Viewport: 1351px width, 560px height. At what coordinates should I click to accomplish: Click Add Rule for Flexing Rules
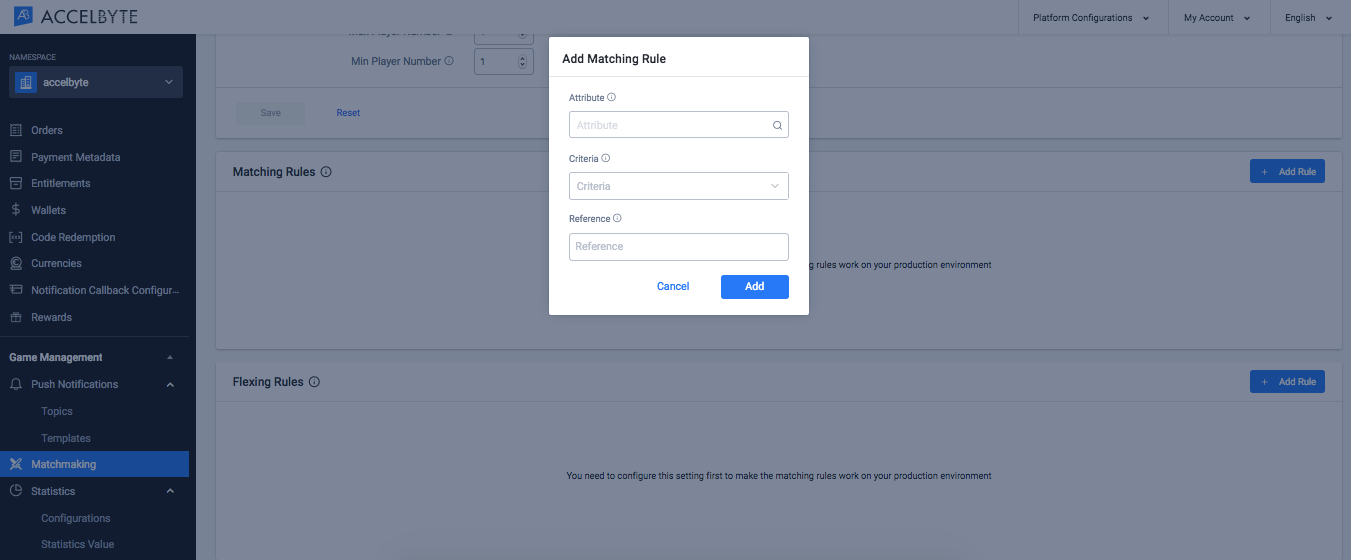point(1287,382)
